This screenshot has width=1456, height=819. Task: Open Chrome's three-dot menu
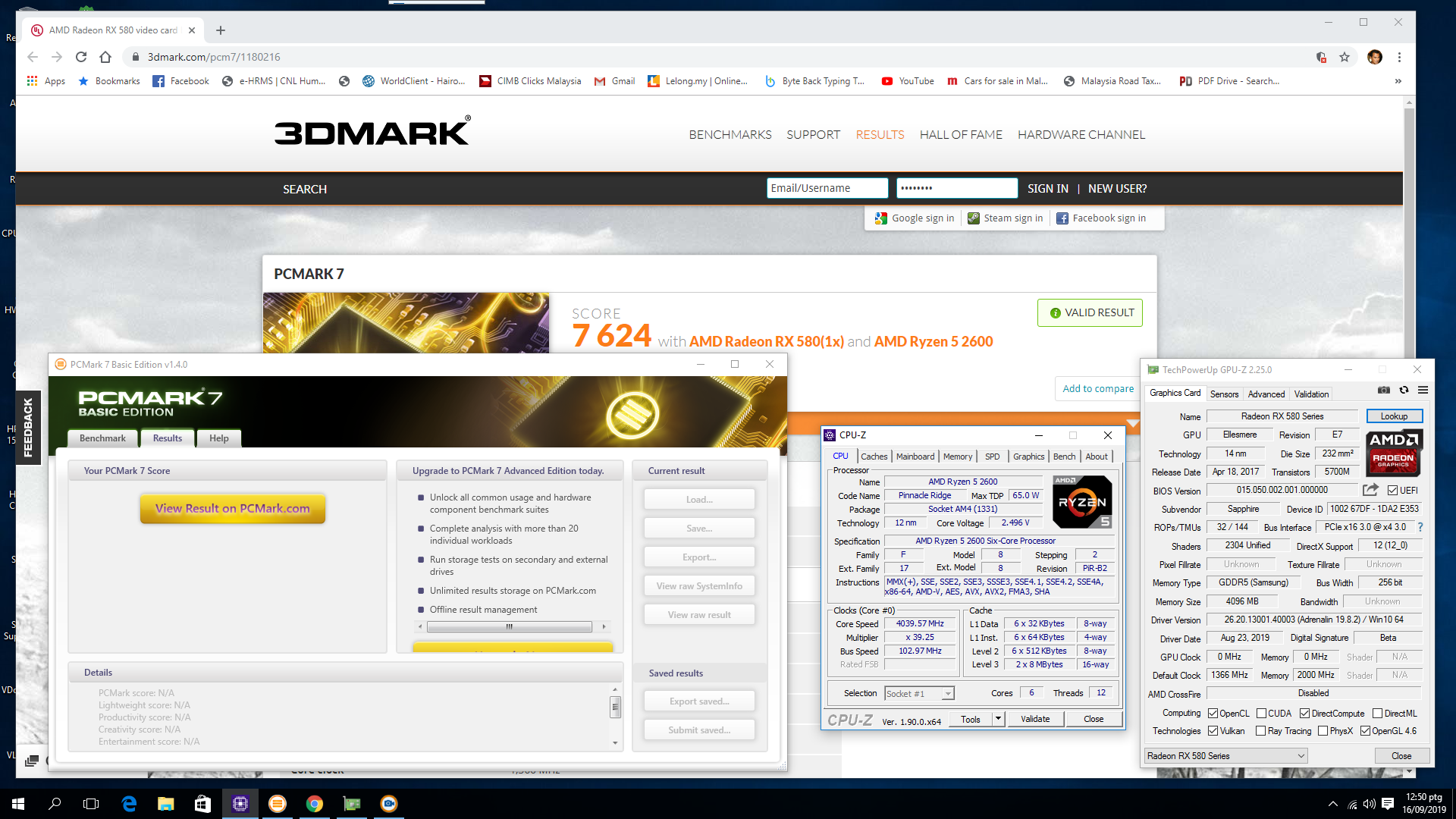(1399, 57)
